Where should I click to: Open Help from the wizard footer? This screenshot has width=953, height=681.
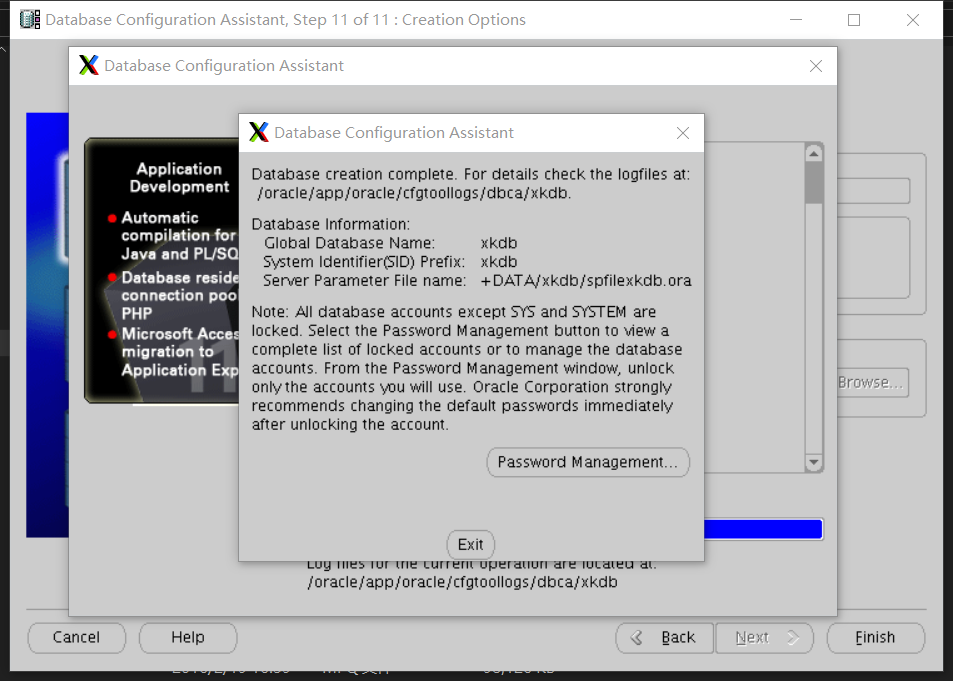(188, 637)
